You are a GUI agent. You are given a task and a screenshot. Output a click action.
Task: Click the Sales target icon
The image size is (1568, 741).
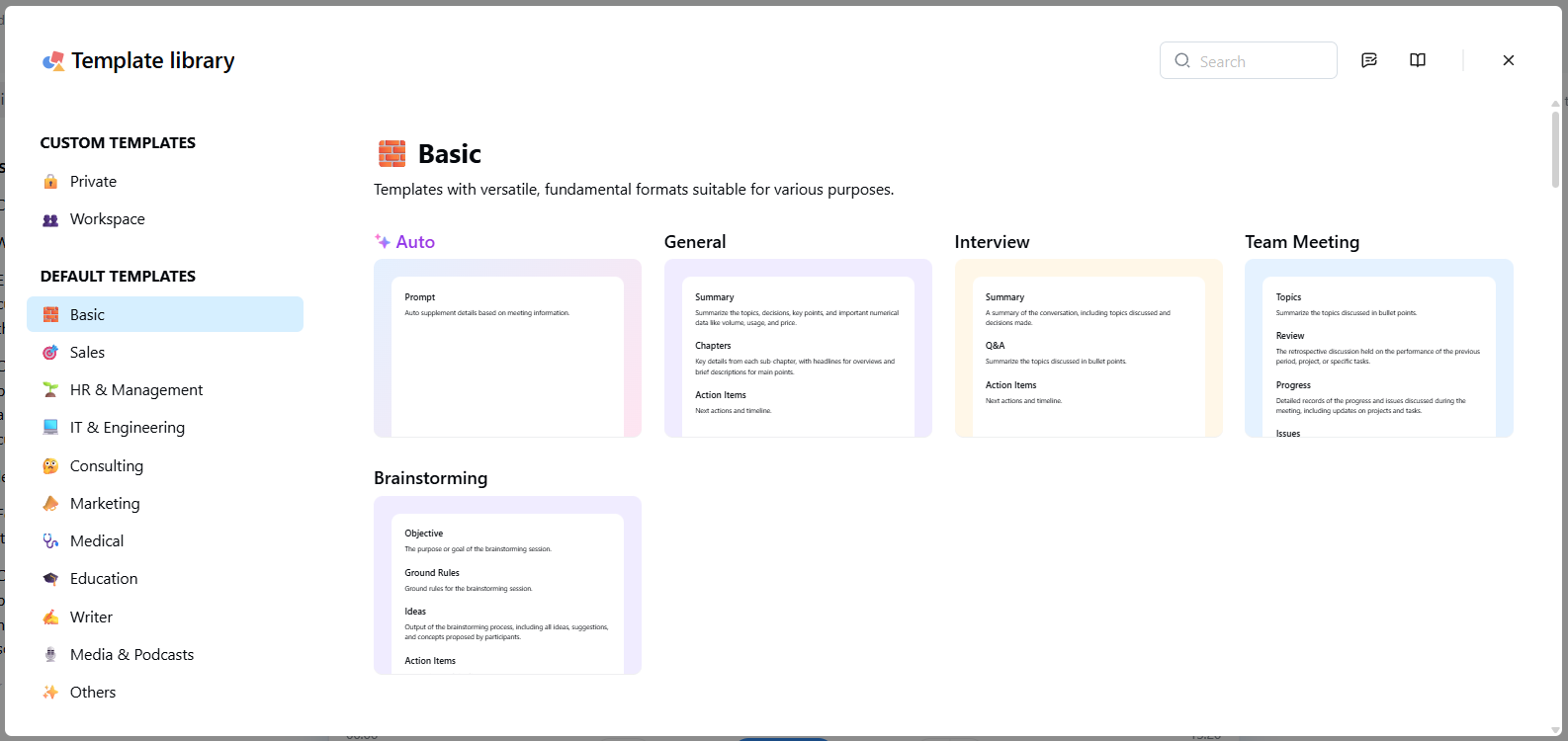(50, 353)
